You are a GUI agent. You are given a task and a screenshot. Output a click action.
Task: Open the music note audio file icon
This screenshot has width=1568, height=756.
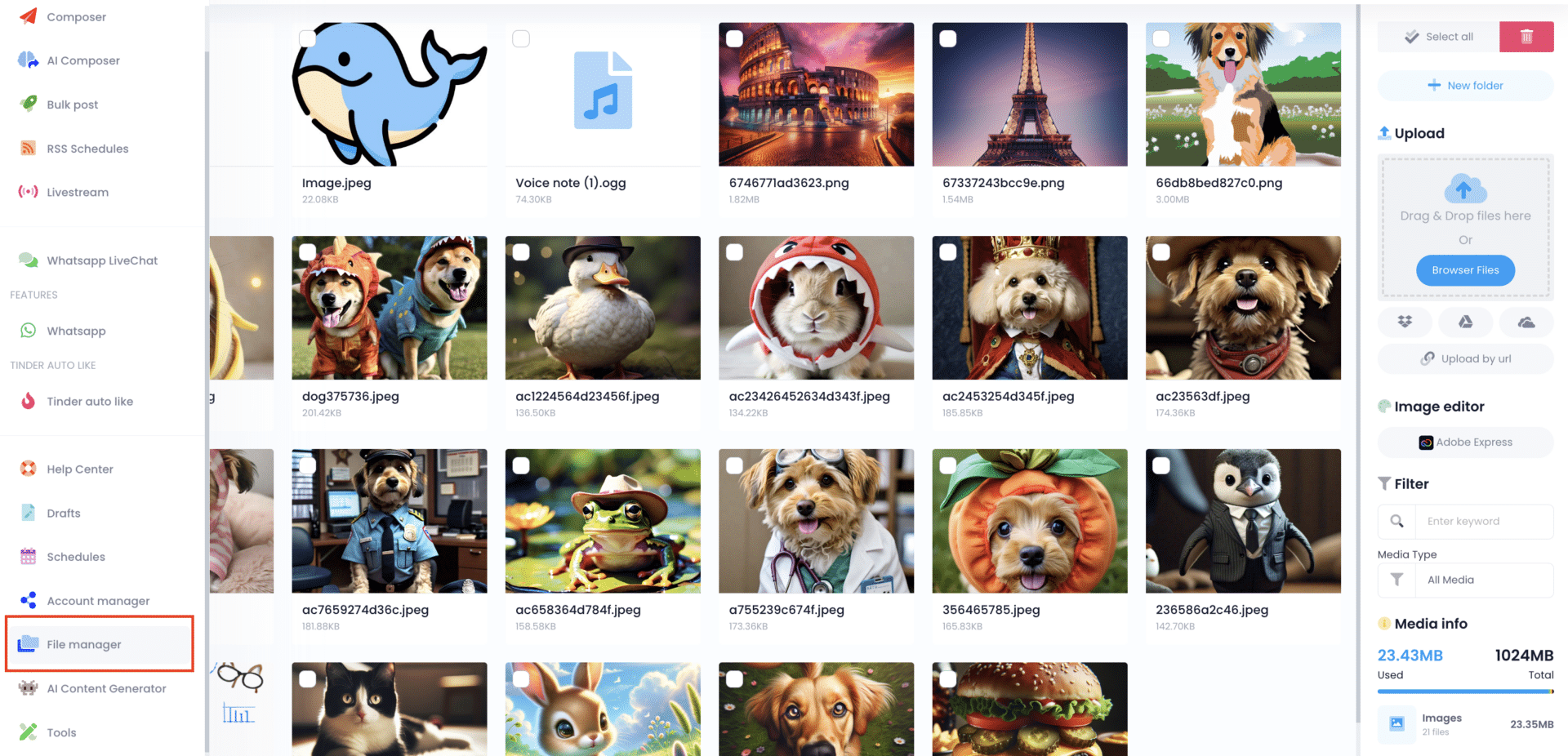[603, 90]
